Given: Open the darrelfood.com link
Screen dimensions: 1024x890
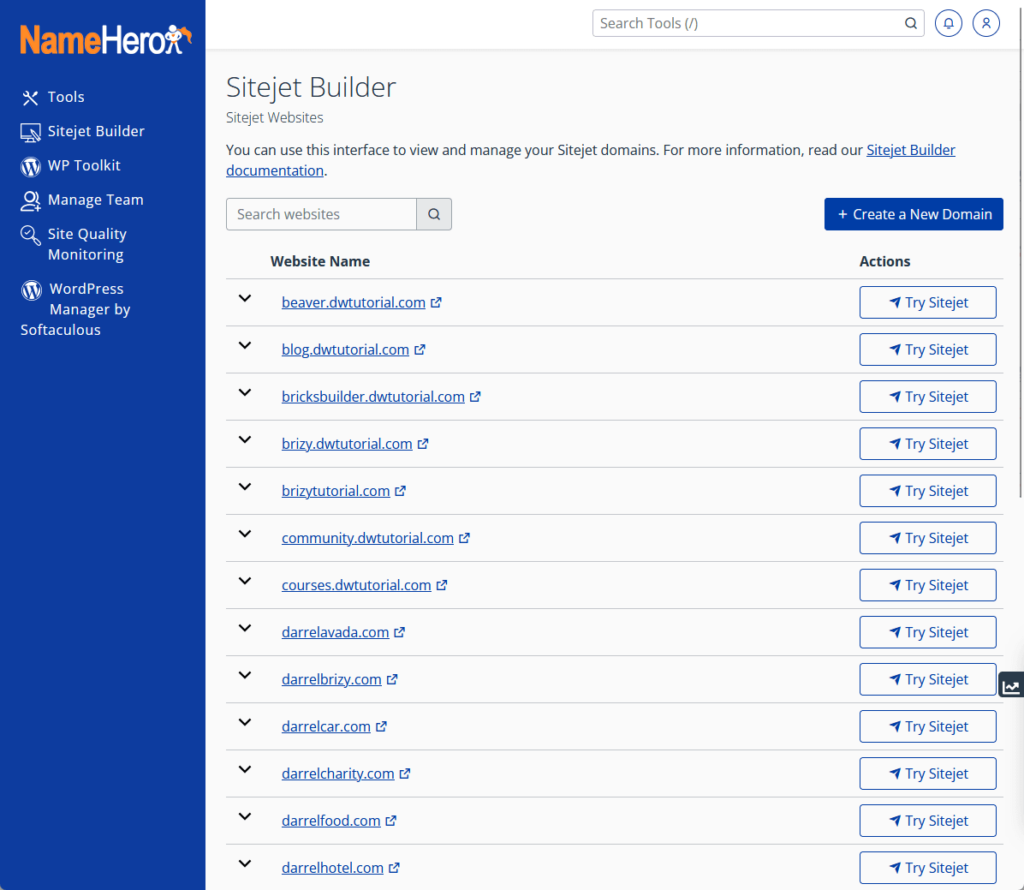Looking at the screenshot, I should [x=331, y=821].
